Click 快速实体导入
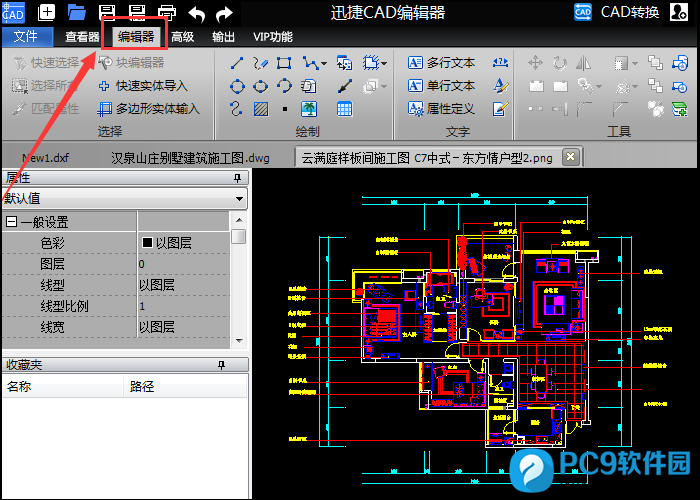 tap(143, 86)
